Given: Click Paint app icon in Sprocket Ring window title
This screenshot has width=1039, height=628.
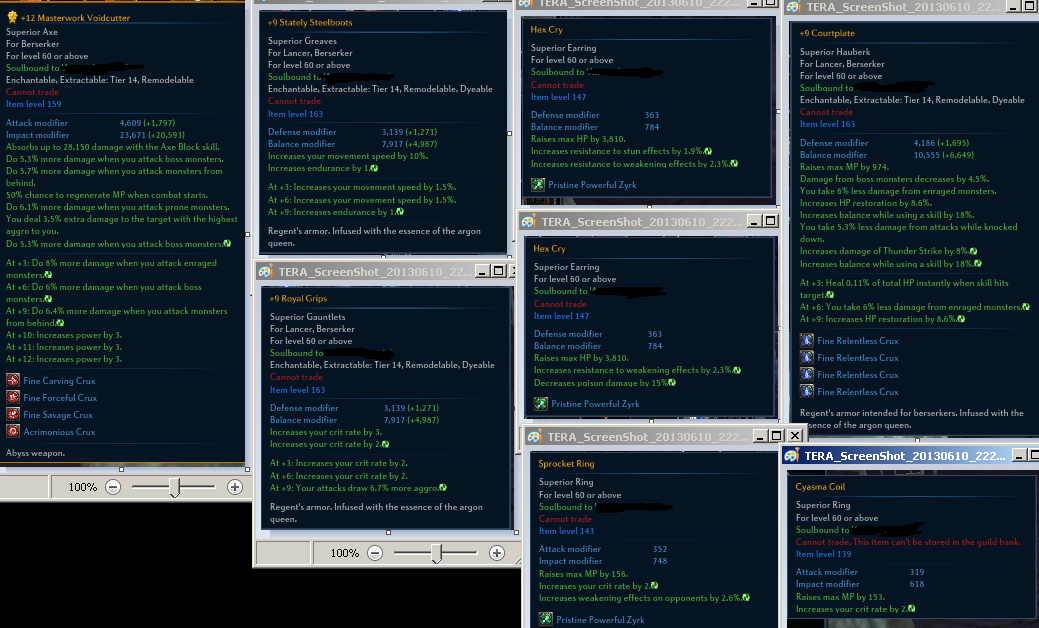Looking at the screenshot, I should point(534,437).
